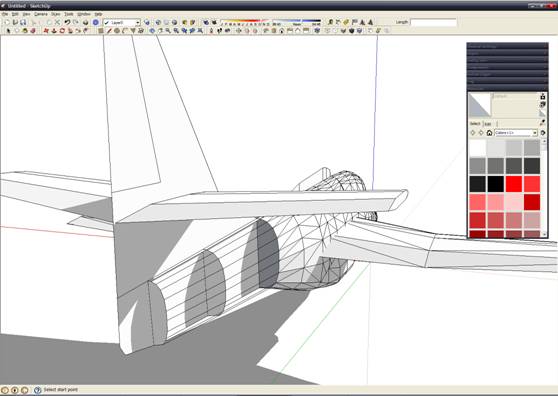558x396 pixels.
Task: Switch to the Select tab in Materials
Action: pyautogui.click(x=475, y=124)
